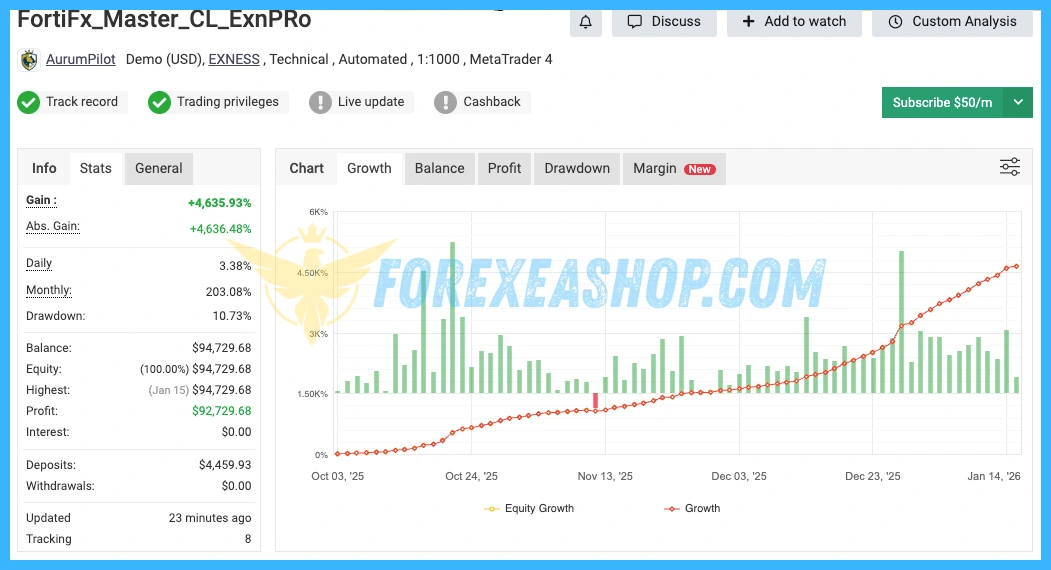Screen dimensions: 1051x570
Task: Click the AurumPilot avatar icon
Action: click(x=29, y=60)
